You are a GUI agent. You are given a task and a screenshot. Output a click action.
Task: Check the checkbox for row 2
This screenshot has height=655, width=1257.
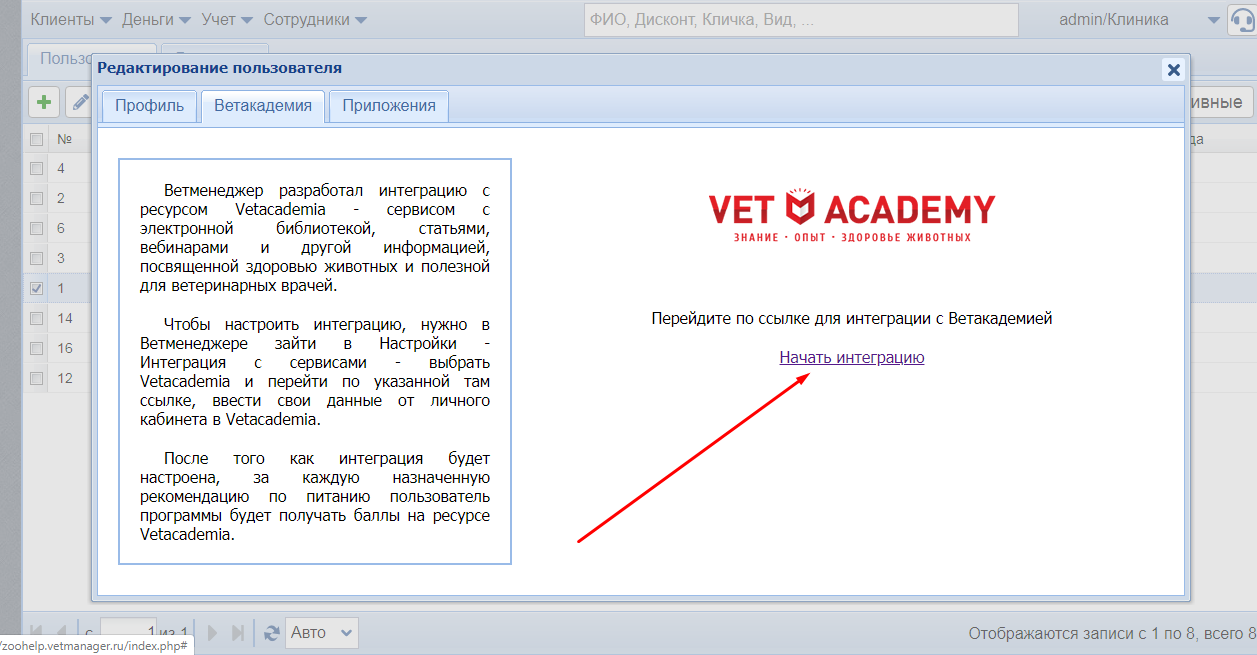coord(37,198)
